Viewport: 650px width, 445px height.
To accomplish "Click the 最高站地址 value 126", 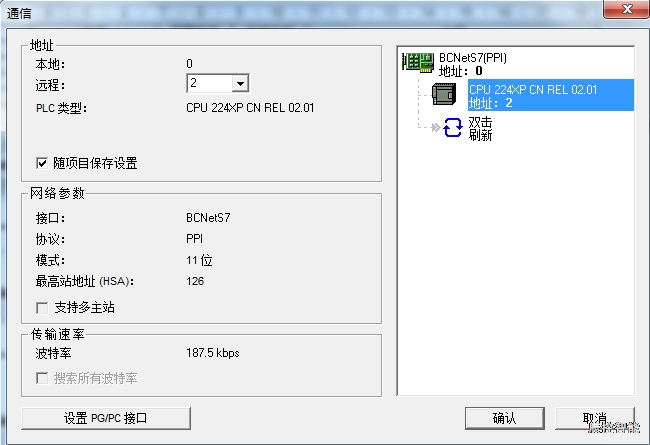I will (195, 281).
